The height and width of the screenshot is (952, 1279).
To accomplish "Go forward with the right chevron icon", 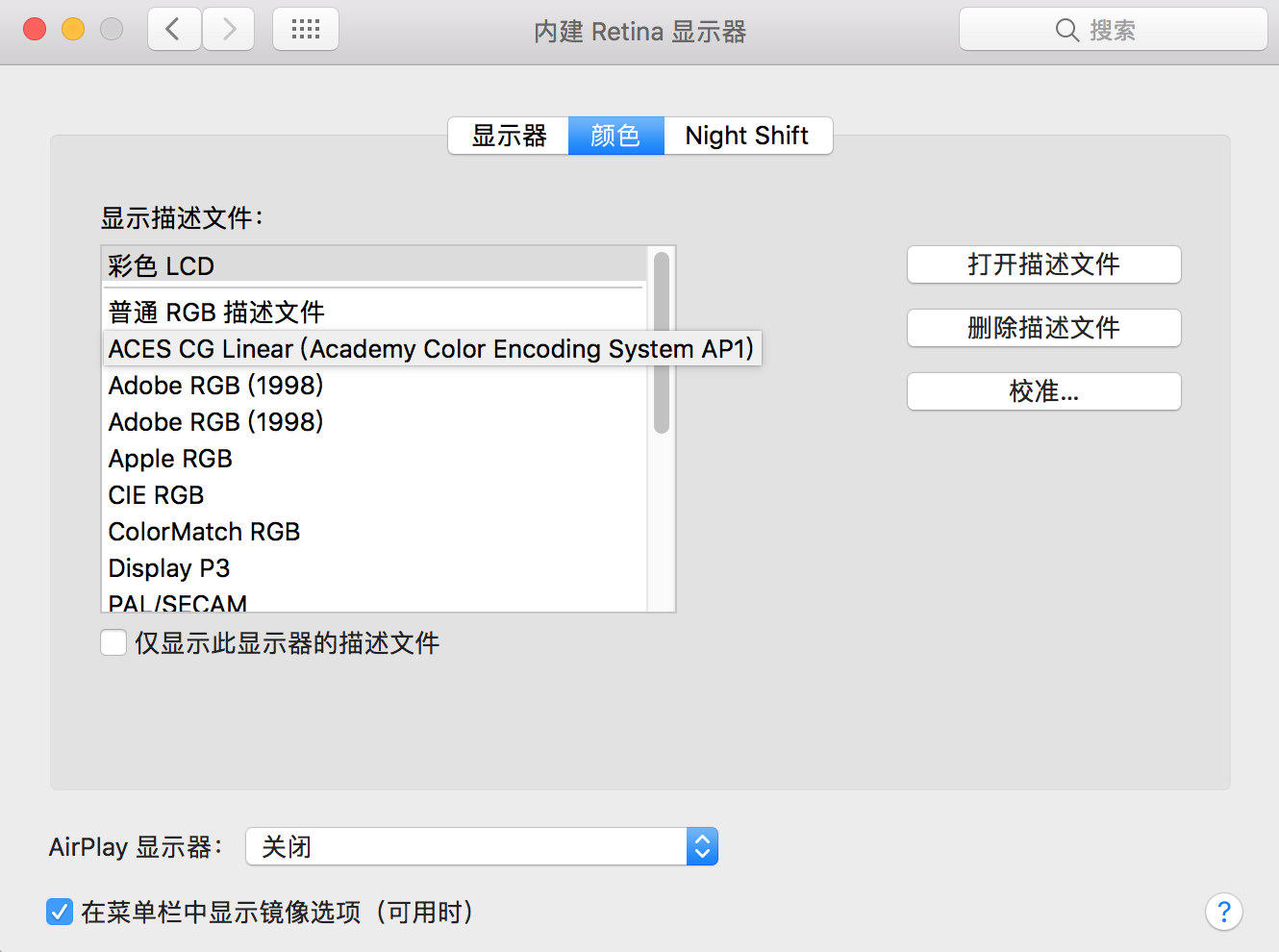I will coord(229,29).
